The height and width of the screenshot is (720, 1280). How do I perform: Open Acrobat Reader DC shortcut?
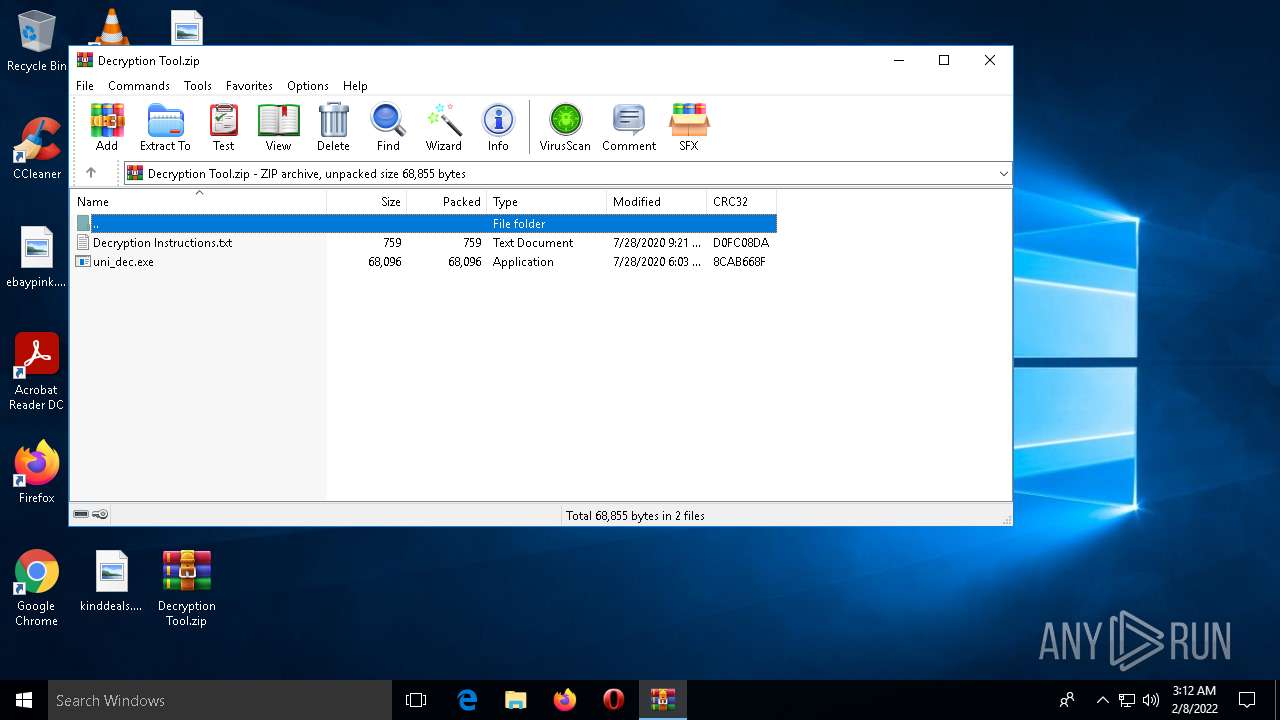coord(37,372)
